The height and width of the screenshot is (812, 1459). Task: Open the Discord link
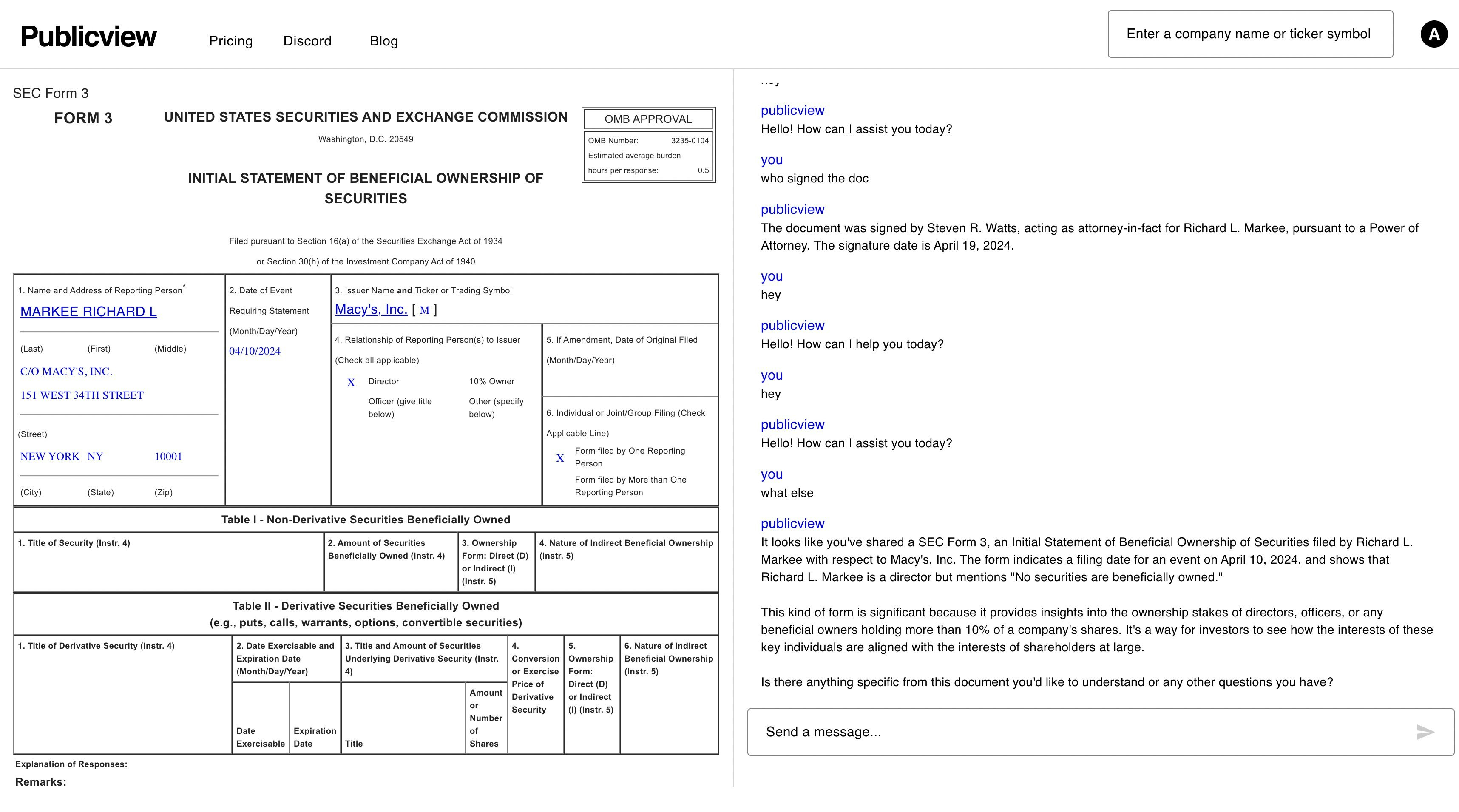pos(307,41)
